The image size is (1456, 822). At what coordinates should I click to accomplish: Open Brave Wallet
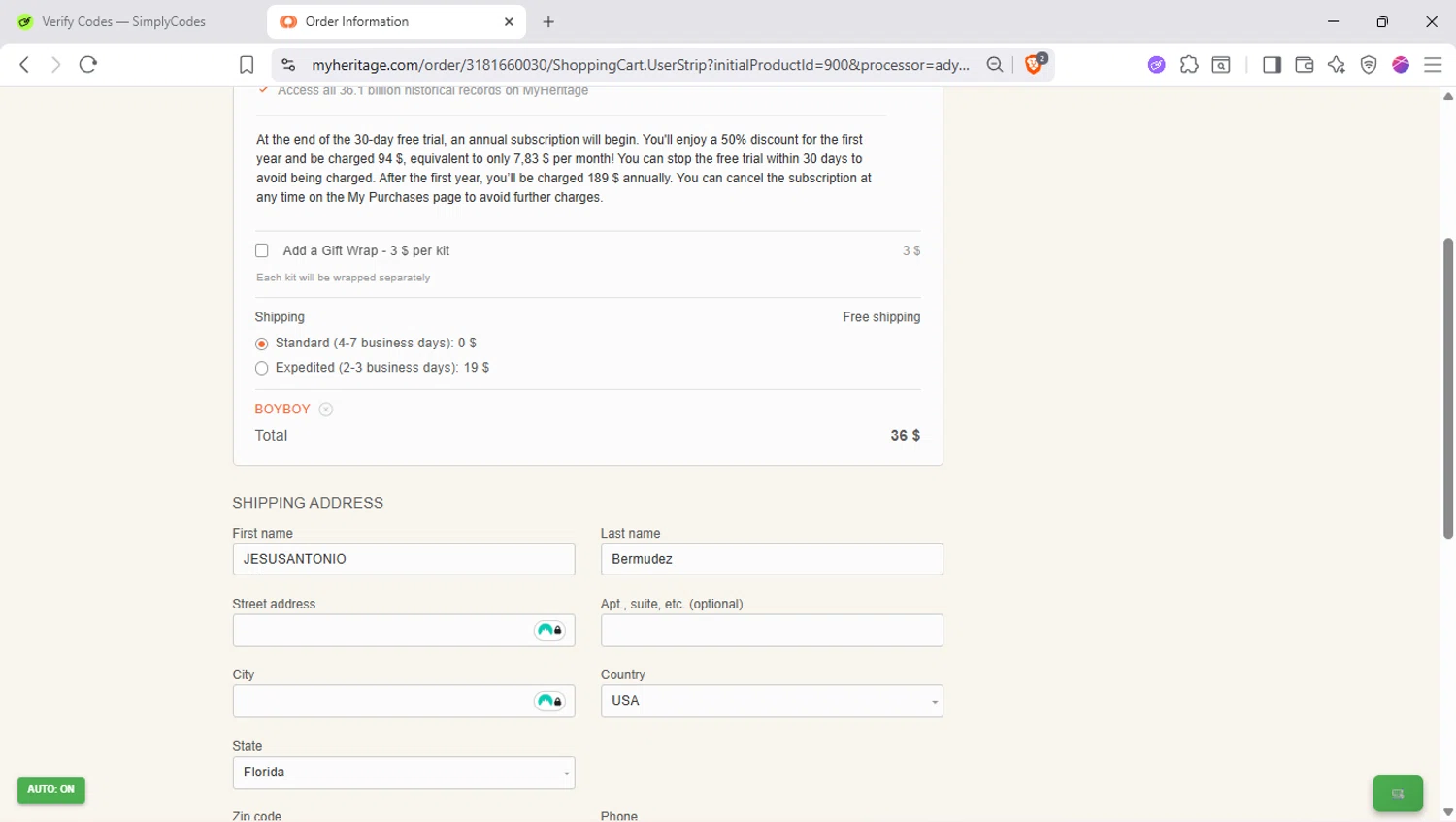point(1305,65)
